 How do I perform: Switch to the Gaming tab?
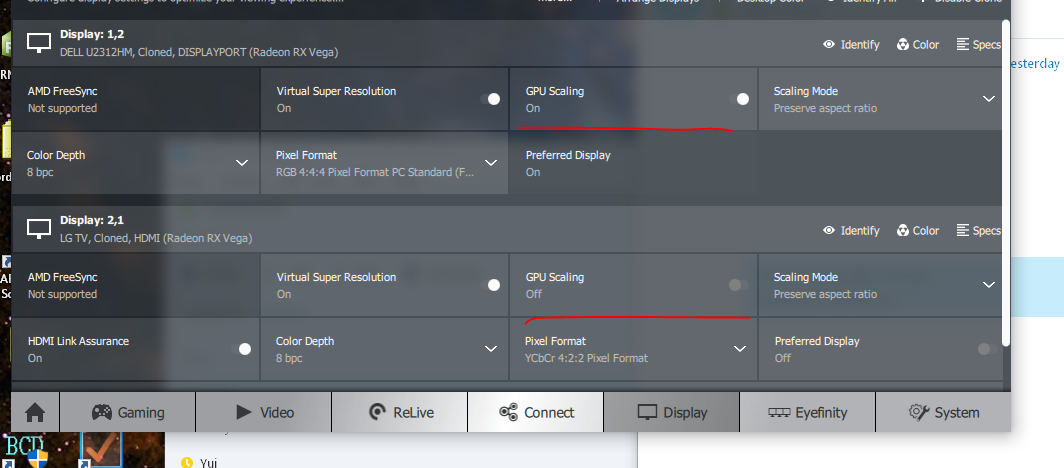point(127,412)
